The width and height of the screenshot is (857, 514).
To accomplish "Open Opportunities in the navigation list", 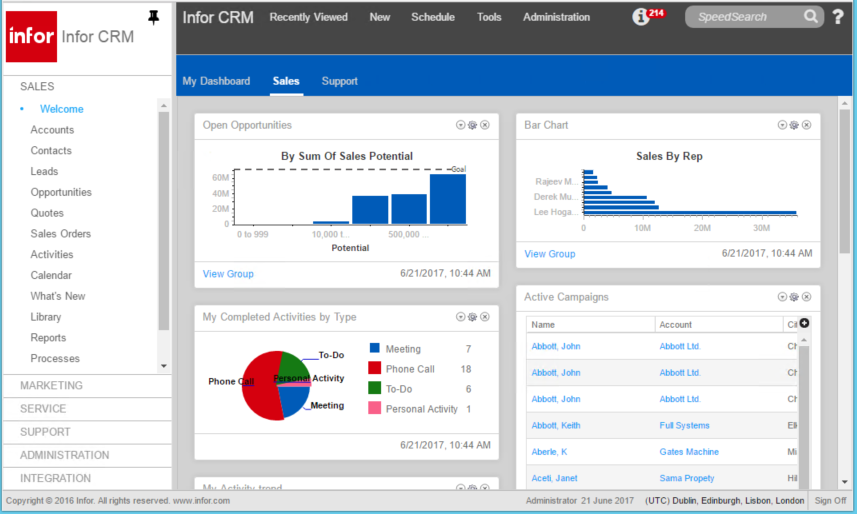I will click(x=61, y=192).
